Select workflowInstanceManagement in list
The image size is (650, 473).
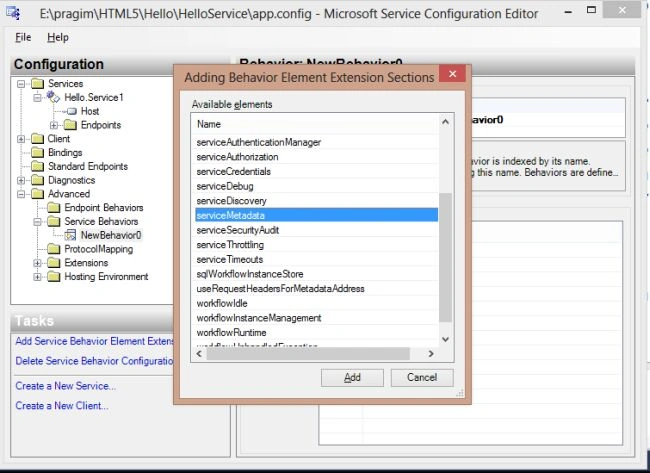pos(317,318)
